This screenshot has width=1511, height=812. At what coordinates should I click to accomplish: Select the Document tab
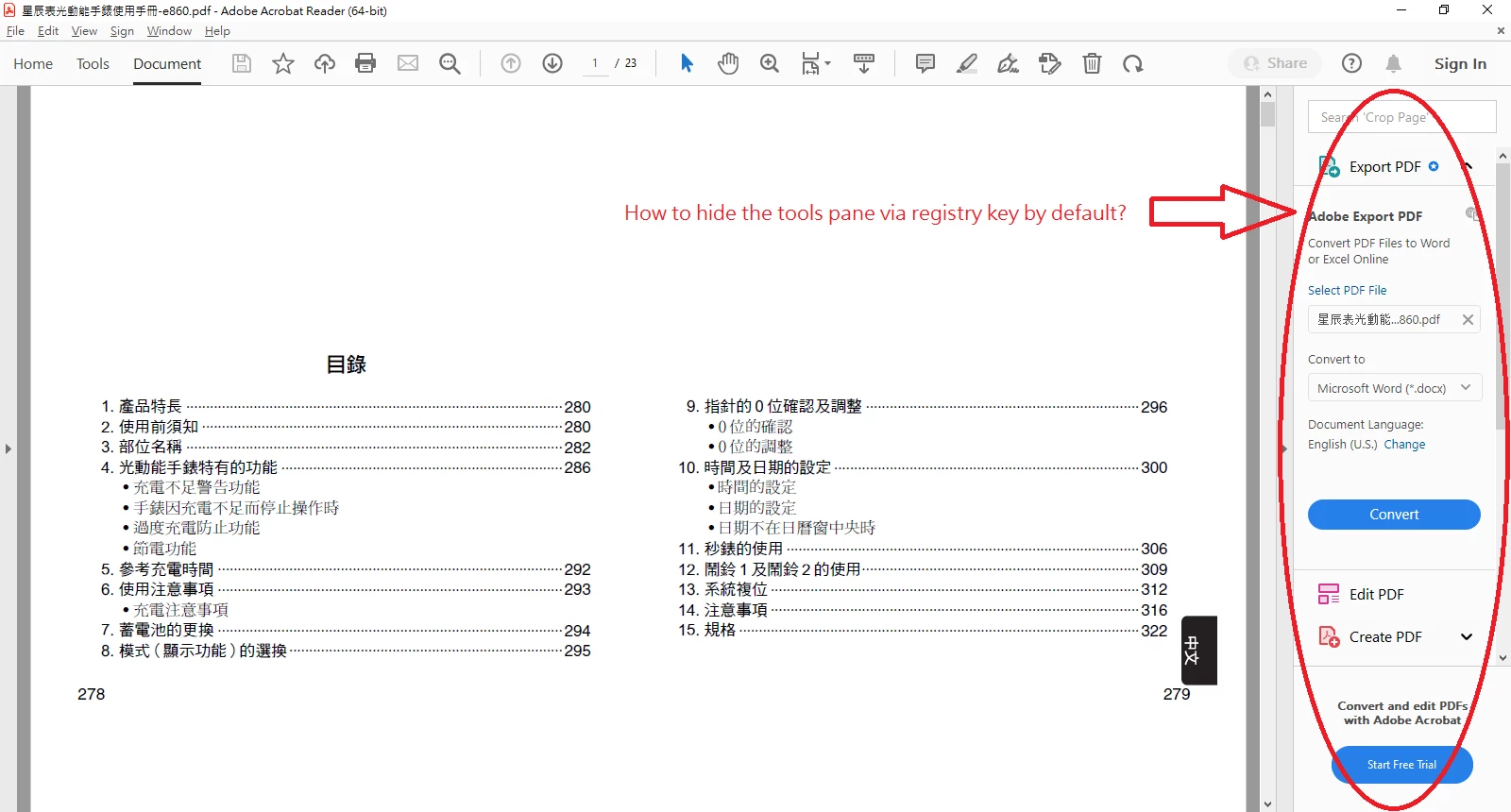167,63
